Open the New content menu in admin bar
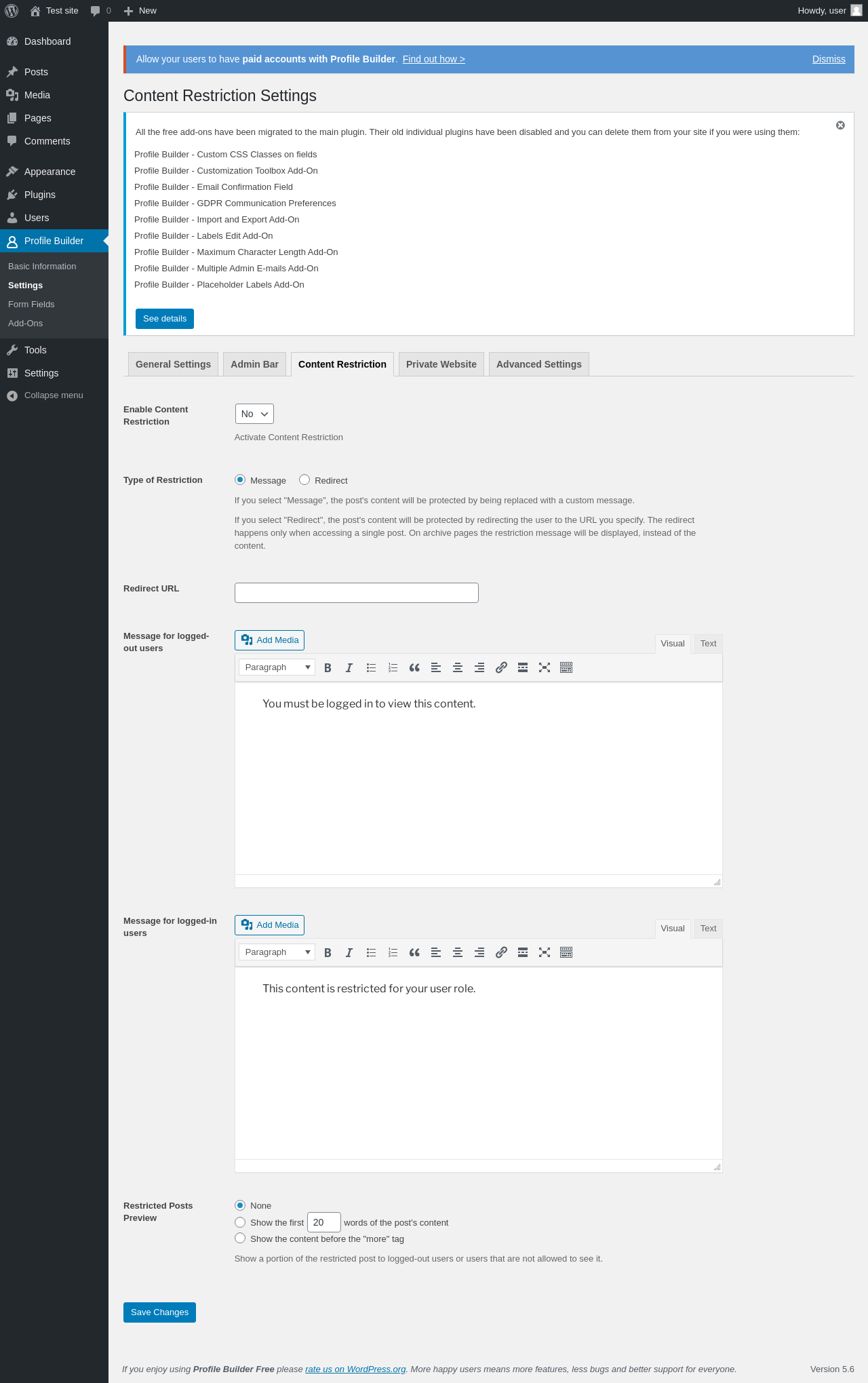The image size is (868, 1383). [x=140, y=11]
